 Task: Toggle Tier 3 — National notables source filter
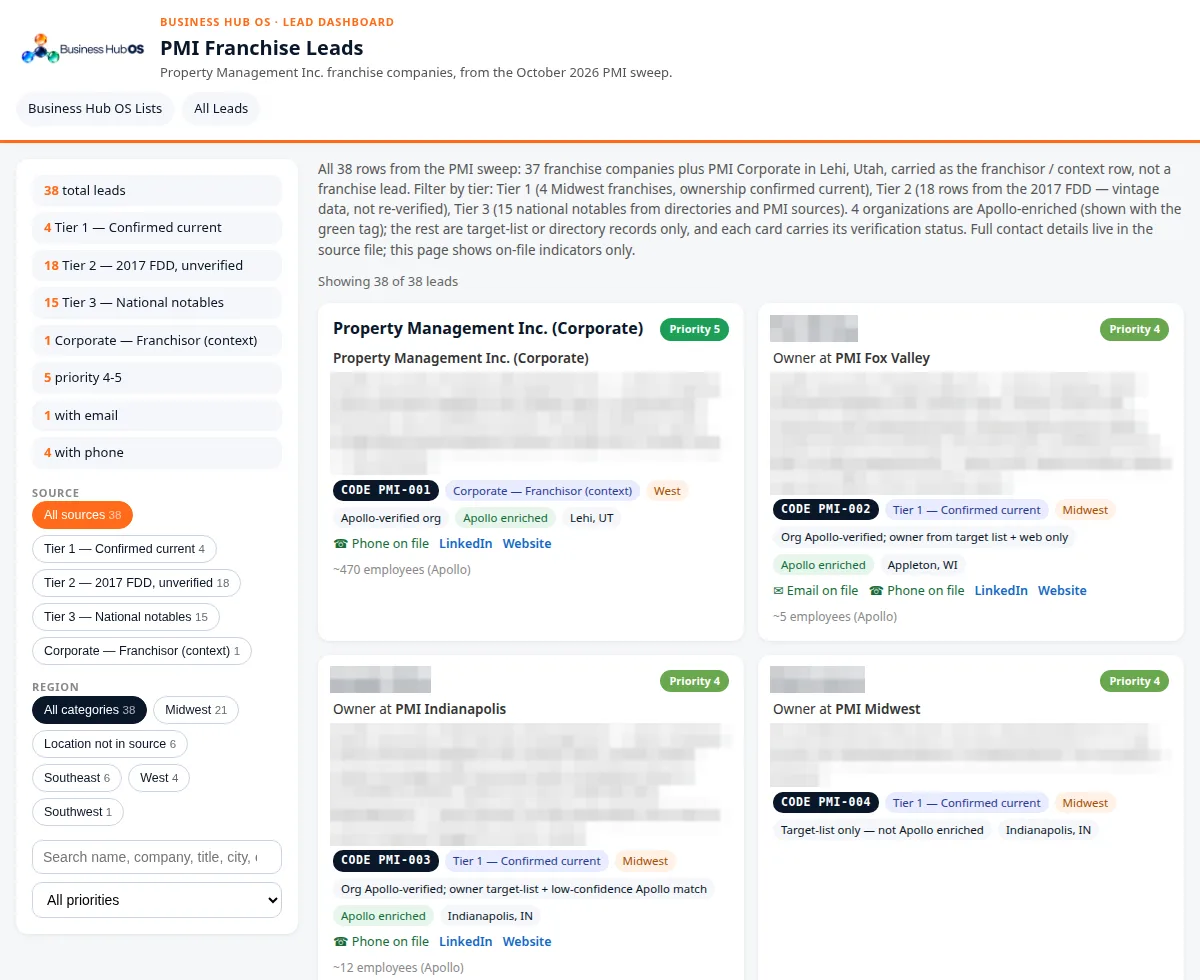click(126, 617)
